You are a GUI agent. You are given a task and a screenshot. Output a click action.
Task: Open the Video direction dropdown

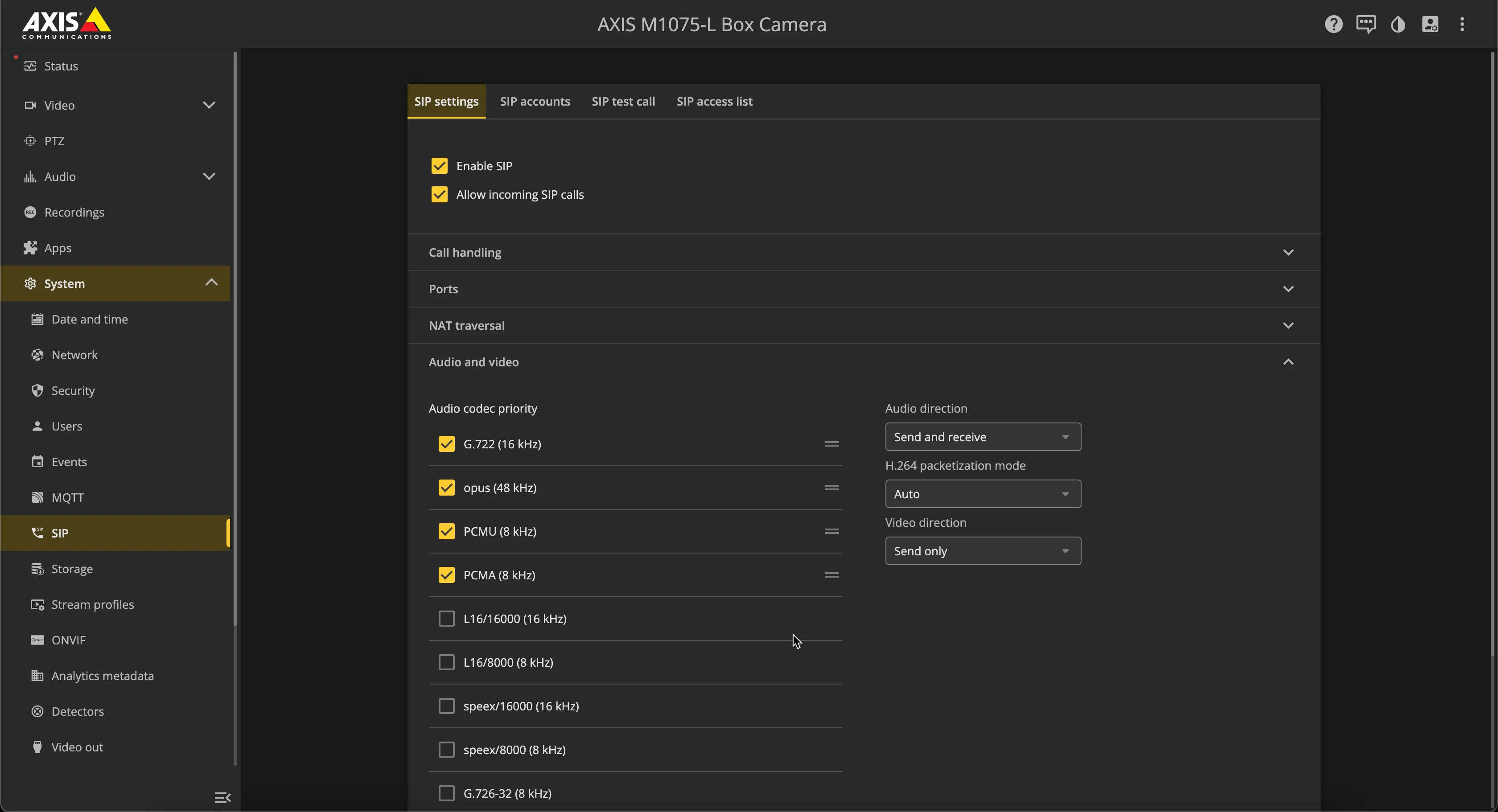click(983, 551)
